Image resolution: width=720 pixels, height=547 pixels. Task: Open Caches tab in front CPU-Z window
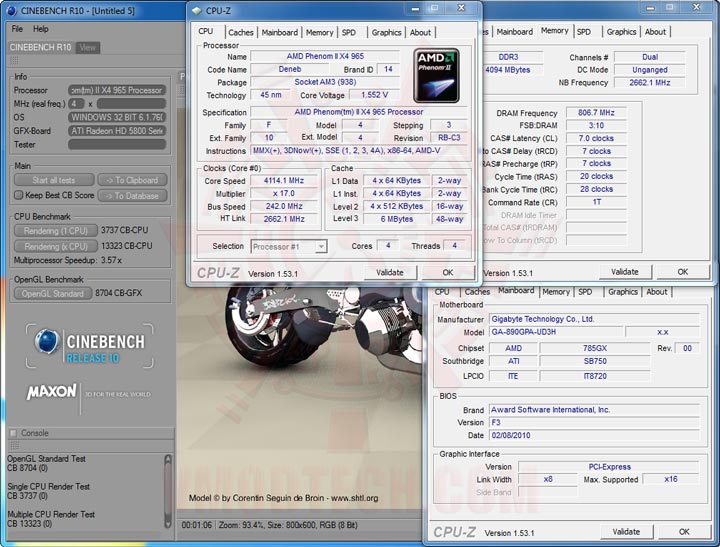point(241,32)
